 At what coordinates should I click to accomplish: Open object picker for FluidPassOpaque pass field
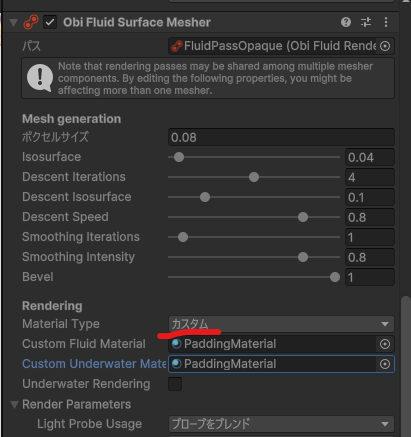385,46
